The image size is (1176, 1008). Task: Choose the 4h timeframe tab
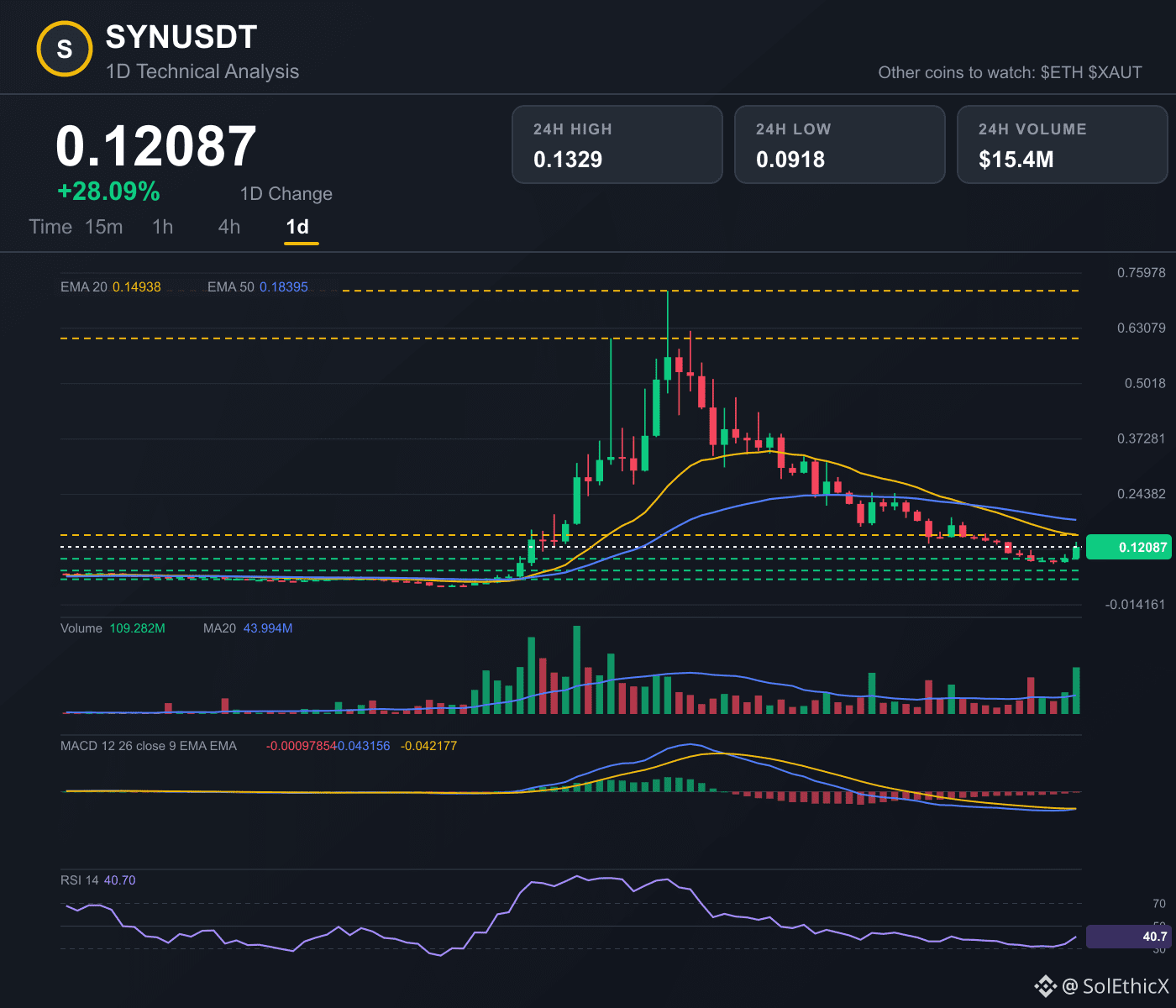(x=229, y=227)
